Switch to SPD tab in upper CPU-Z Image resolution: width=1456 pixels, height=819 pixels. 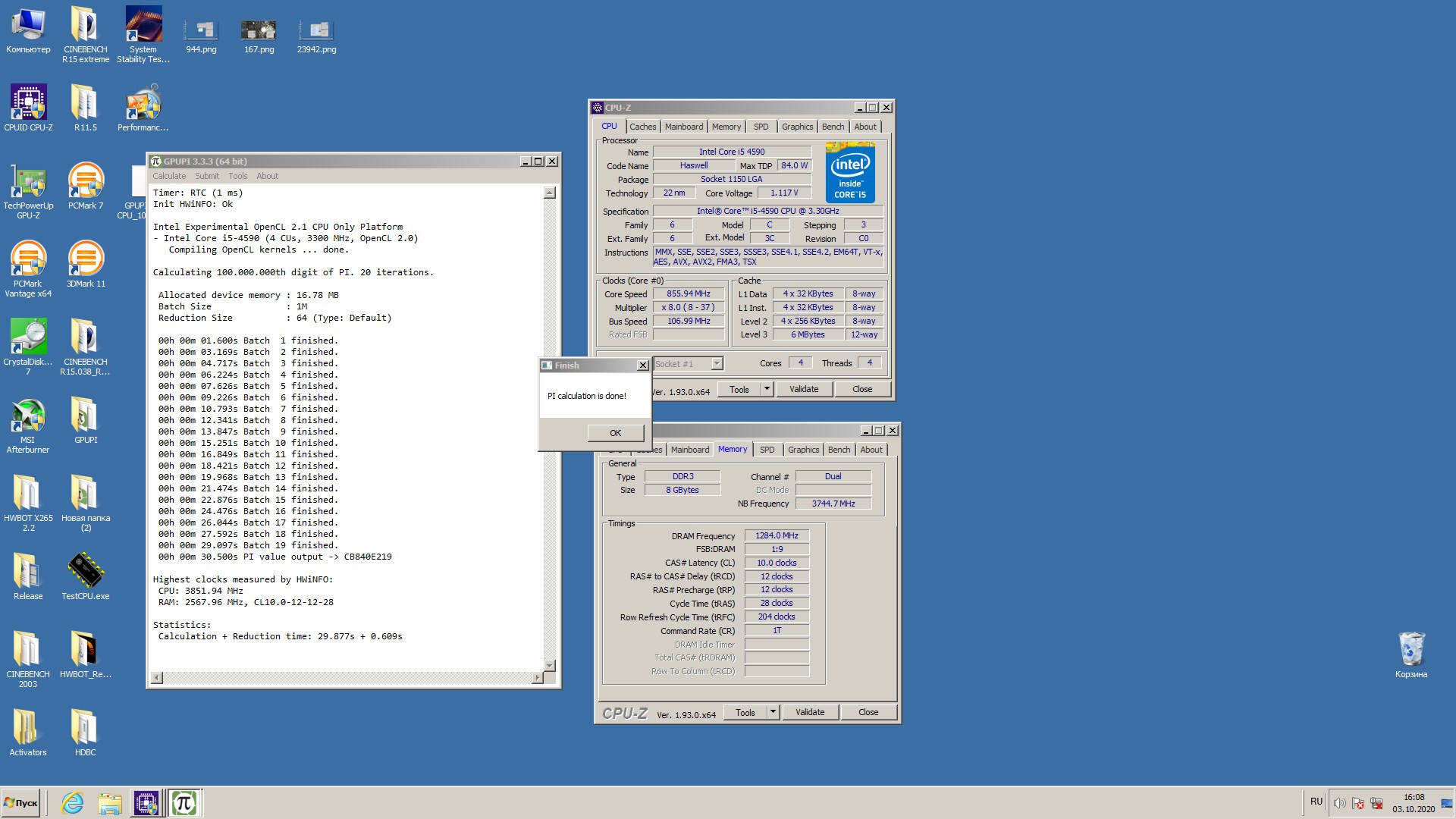pos(761,127)
